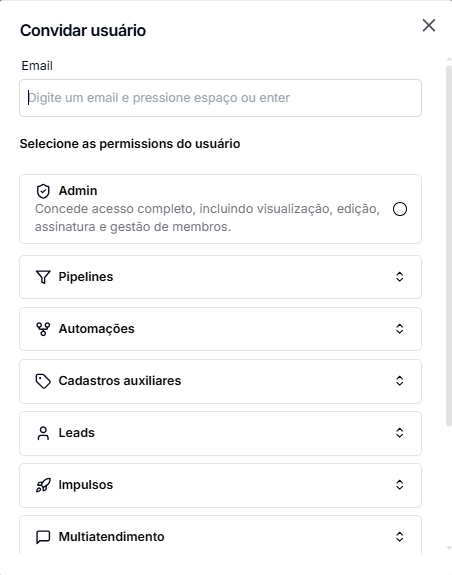This screenshot has height=575, width=452.
Task: Expand the Pipelines permissions chevron
Action: point(400,277)
